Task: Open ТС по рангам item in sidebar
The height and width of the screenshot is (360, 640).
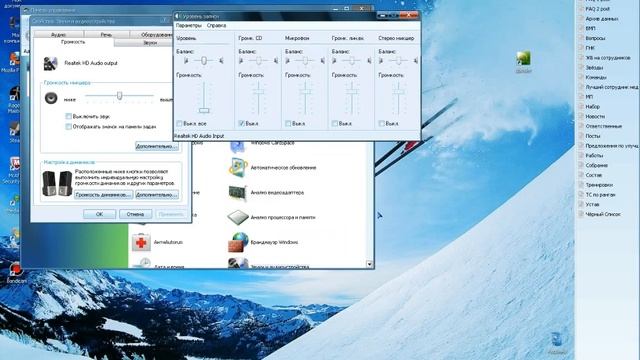Action: 600,195
